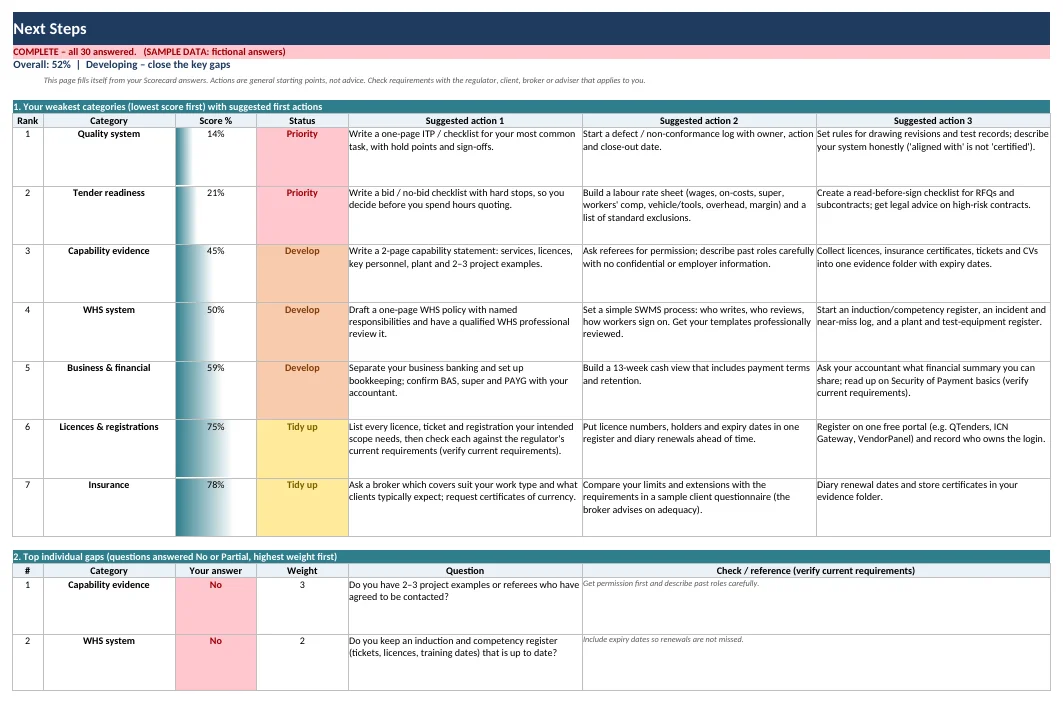Select the 'Get permission first and describe past roles' note

pyautogui.click(x=816, y=606)
